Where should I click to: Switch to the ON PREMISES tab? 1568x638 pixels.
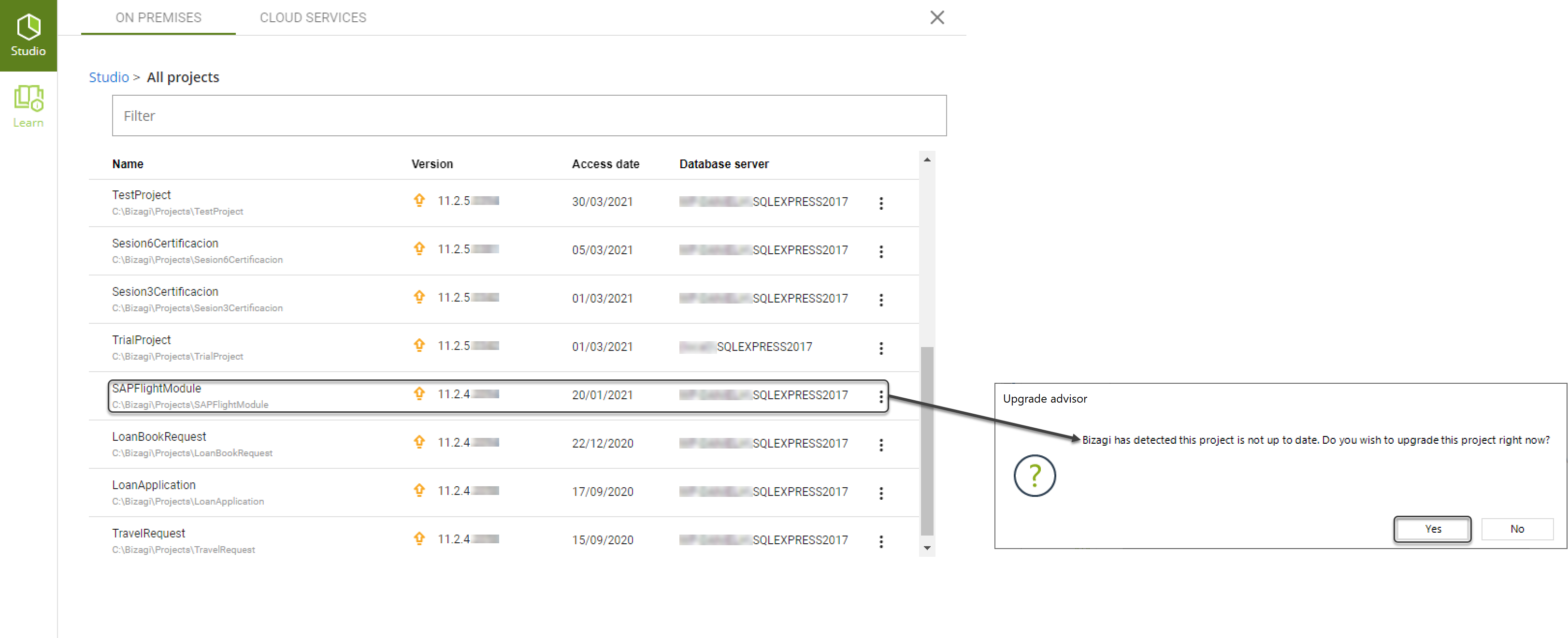pos(158,18)
